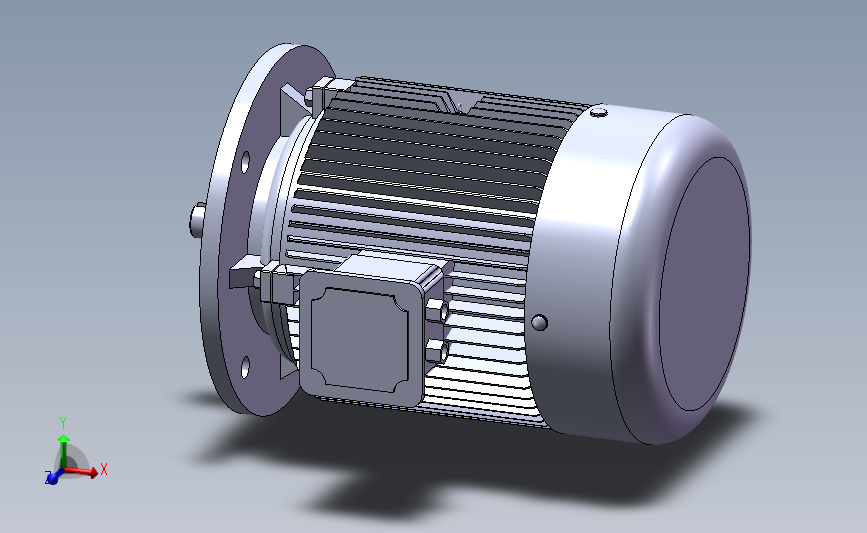Image resolution: width=867 pixels, height=533 pixels.
Task: Click the lower hex nut on terminal box
Action: click(436, 351)
